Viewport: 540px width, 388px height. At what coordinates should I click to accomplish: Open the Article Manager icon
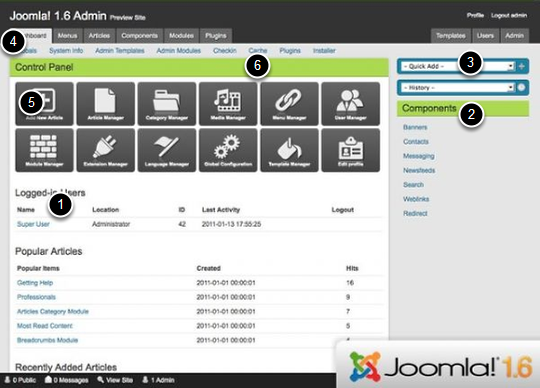(x=105, y=104)
